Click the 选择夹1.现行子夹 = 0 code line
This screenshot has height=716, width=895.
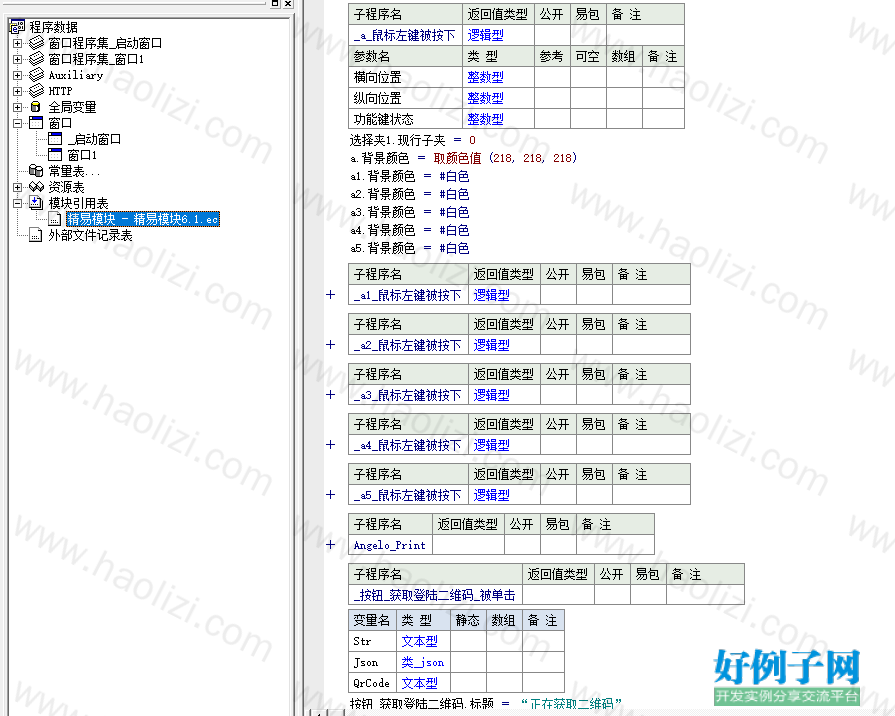tap(413, 140)
